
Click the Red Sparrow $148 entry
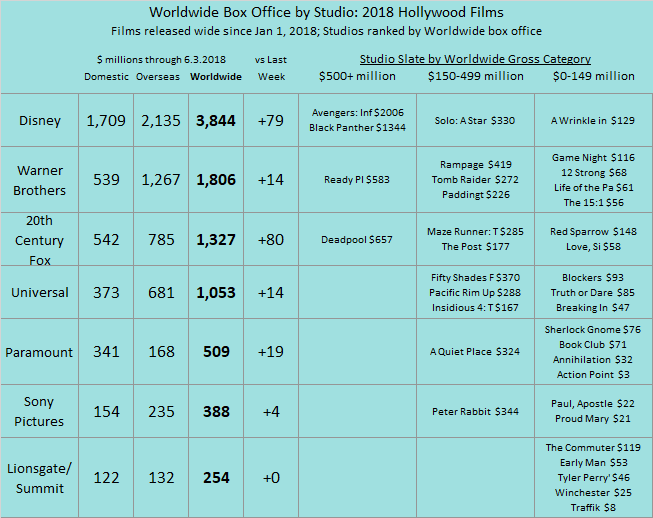(593, 232)
